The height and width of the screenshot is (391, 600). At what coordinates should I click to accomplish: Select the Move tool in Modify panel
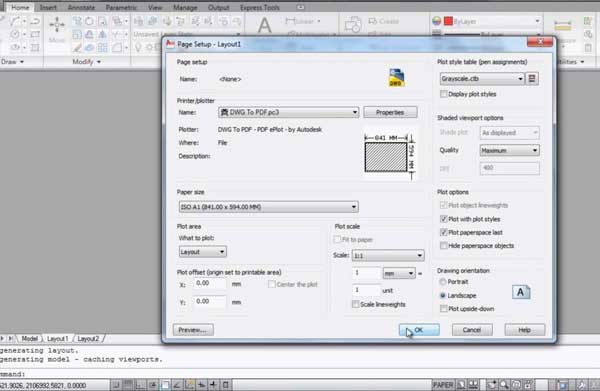tap(57, 29)
